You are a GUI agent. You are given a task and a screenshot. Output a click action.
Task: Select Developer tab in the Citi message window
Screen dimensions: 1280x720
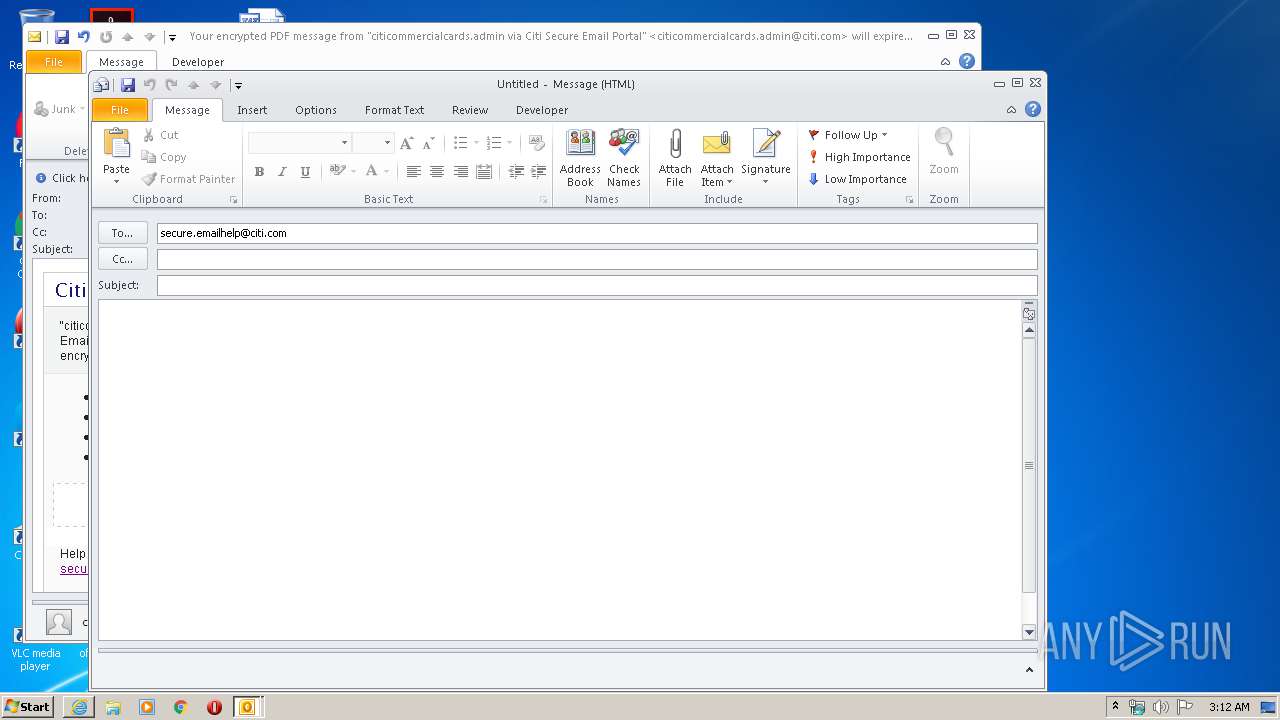(198, 62)
